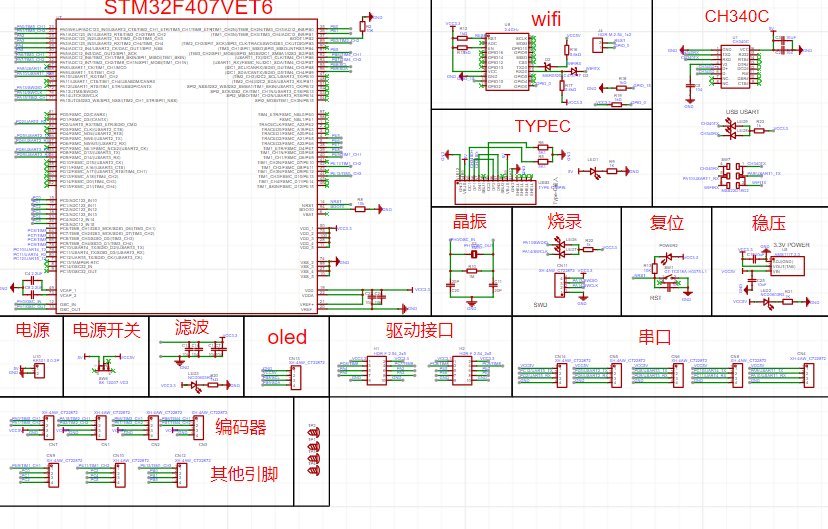Select the 串口 section heading
828x529 pixels.
click(x=655, y=337)
